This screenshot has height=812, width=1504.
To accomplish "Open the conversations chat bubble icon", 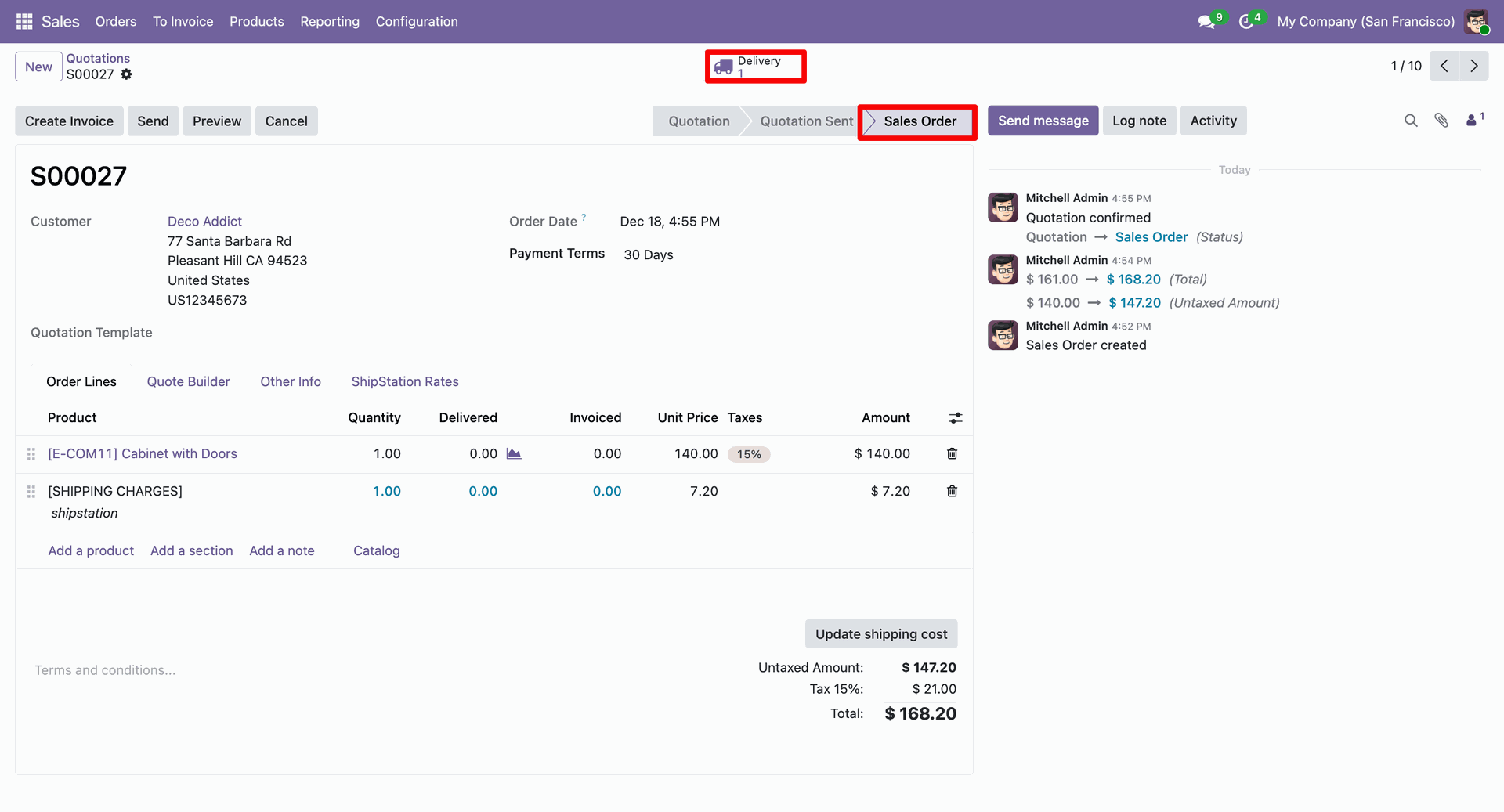I will point(1206,22).
